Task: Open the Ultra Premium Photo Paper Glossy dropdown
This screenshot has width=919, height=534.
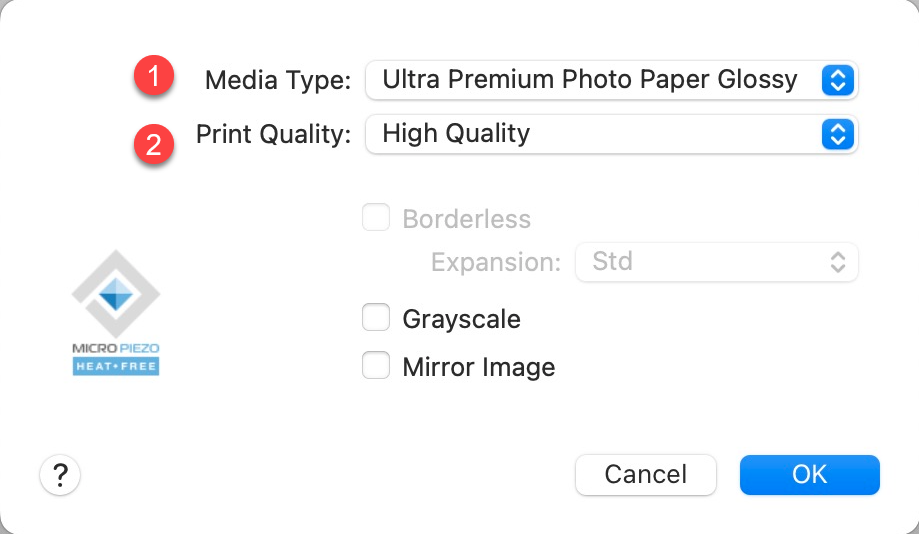Action: point(590,80)
